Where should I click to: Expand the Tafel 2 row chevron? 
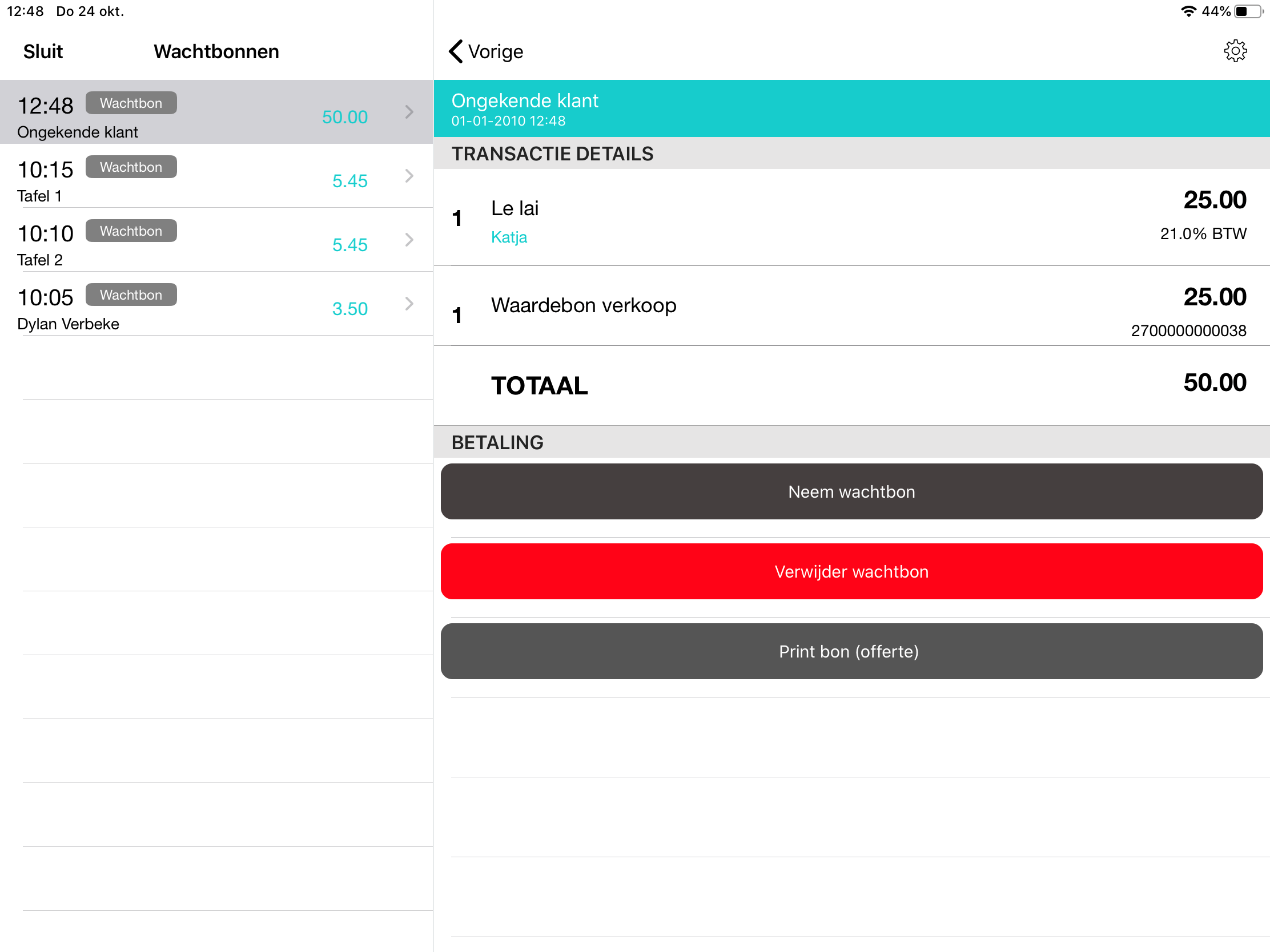tap(409, 239)
